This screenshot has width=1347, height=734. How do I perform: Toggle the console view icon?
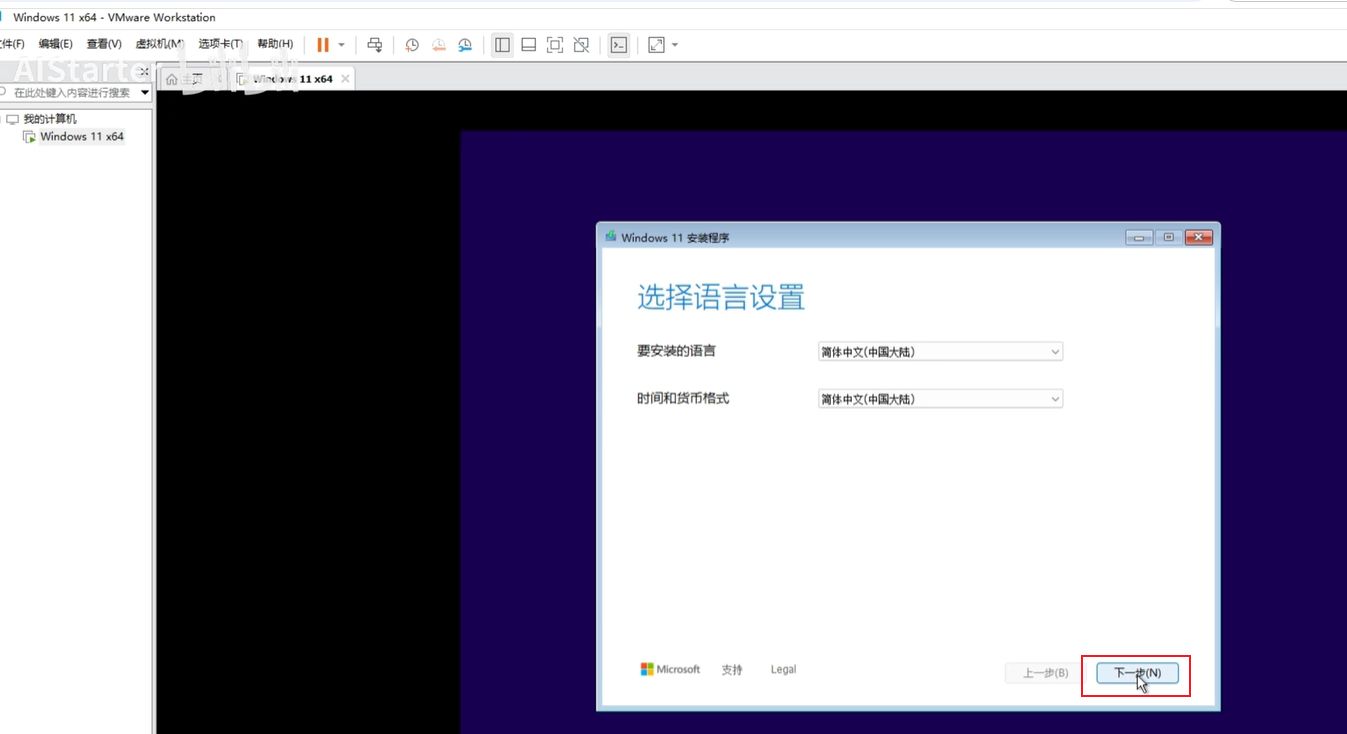(x=619, y=45)
